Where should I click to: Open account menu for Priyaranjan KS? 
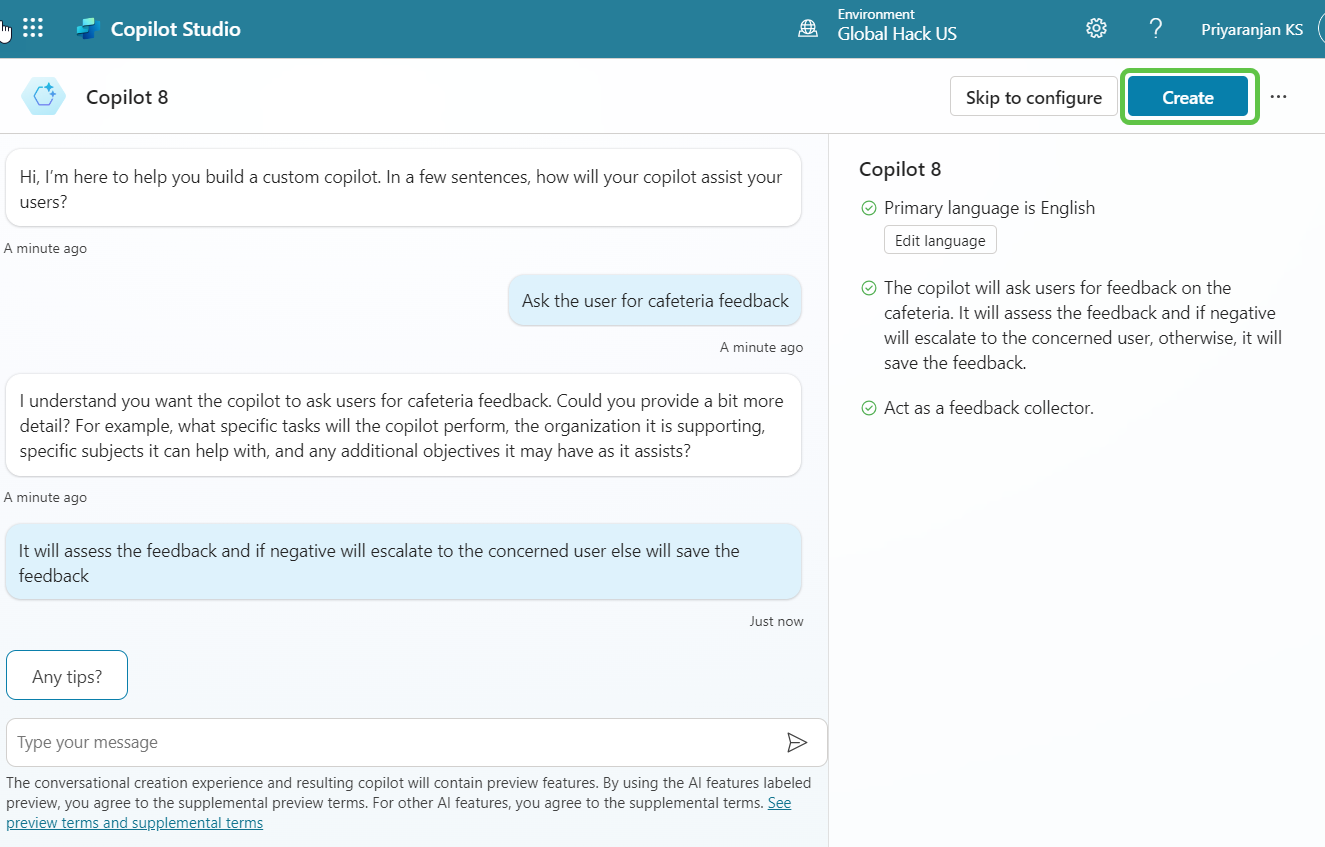pos(1252,29)
